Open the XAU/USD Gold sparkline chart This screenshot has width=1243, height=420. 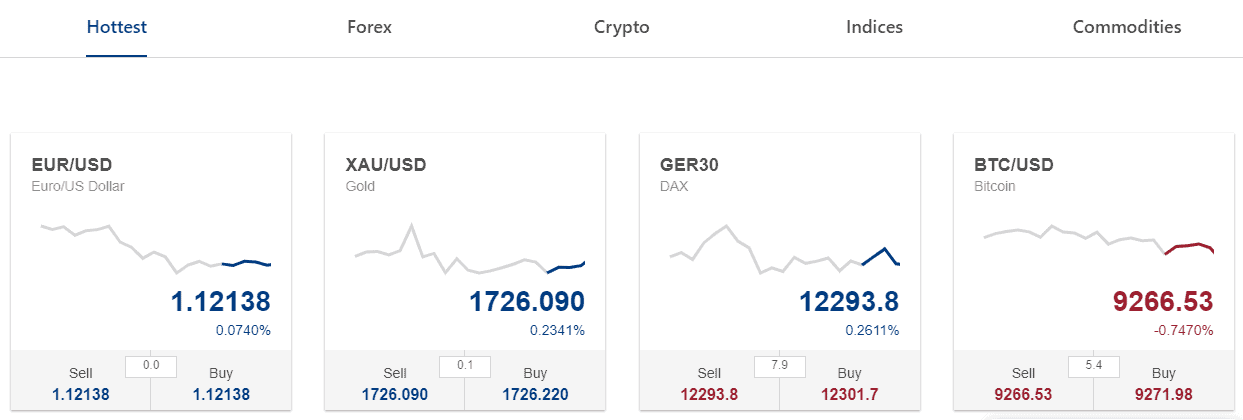469,252
